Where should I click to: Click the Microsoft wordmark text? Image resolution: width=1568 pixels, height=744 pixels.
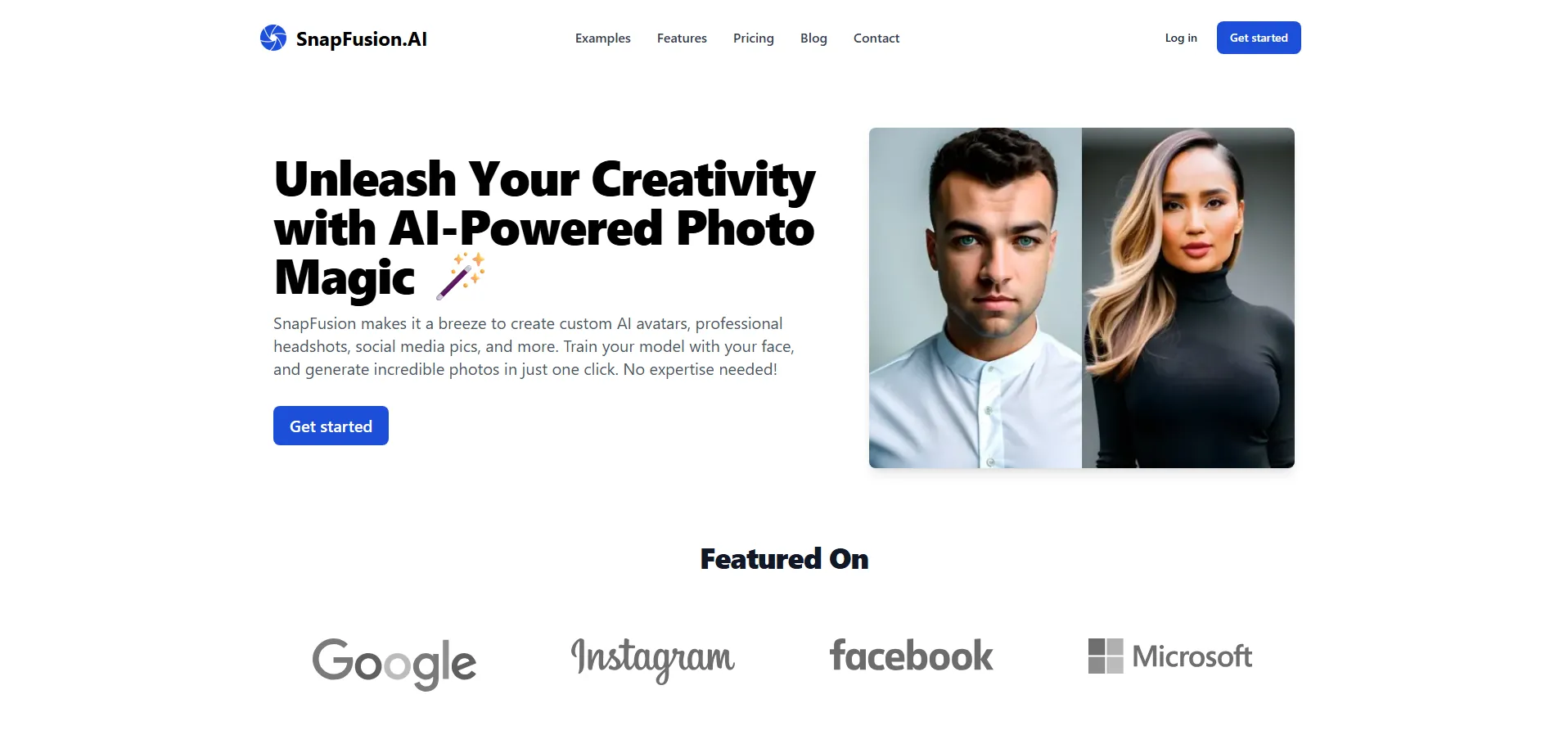[1192, 656]
